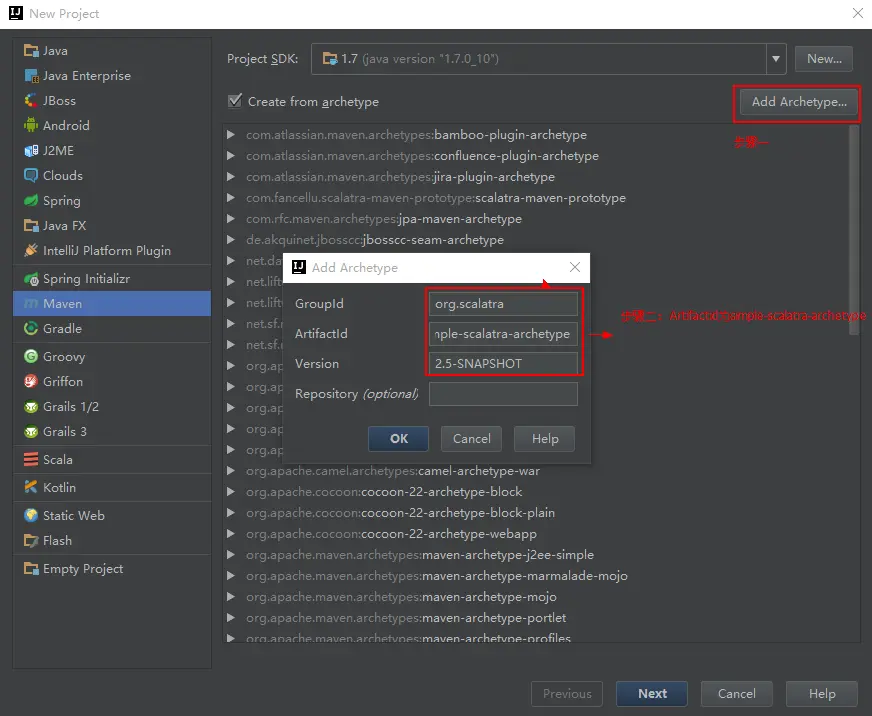
Task: Select Spring Initializr project type
Action: tap(112, 279)
